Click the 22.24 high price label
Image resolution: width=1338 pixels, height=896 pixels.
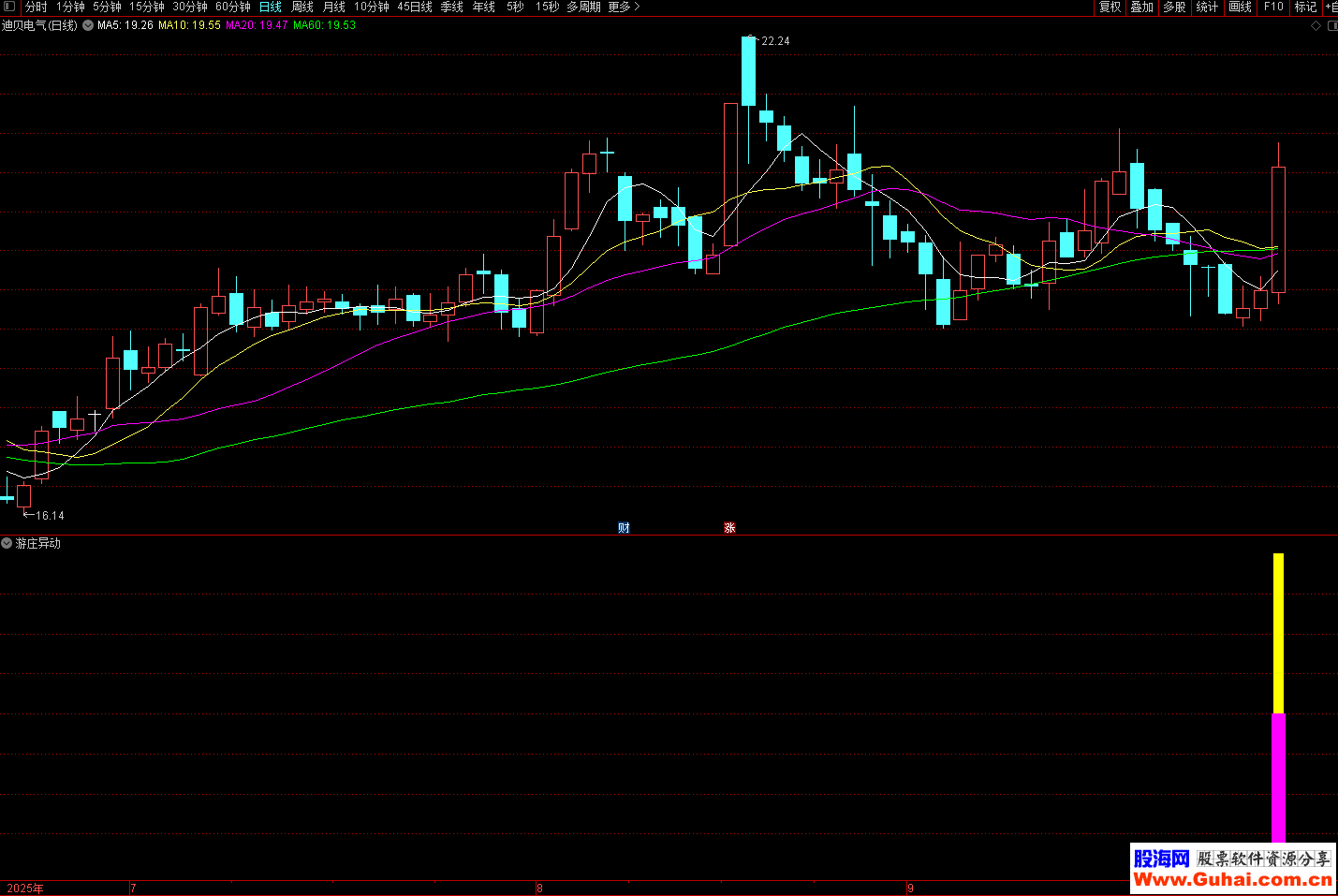775,41
